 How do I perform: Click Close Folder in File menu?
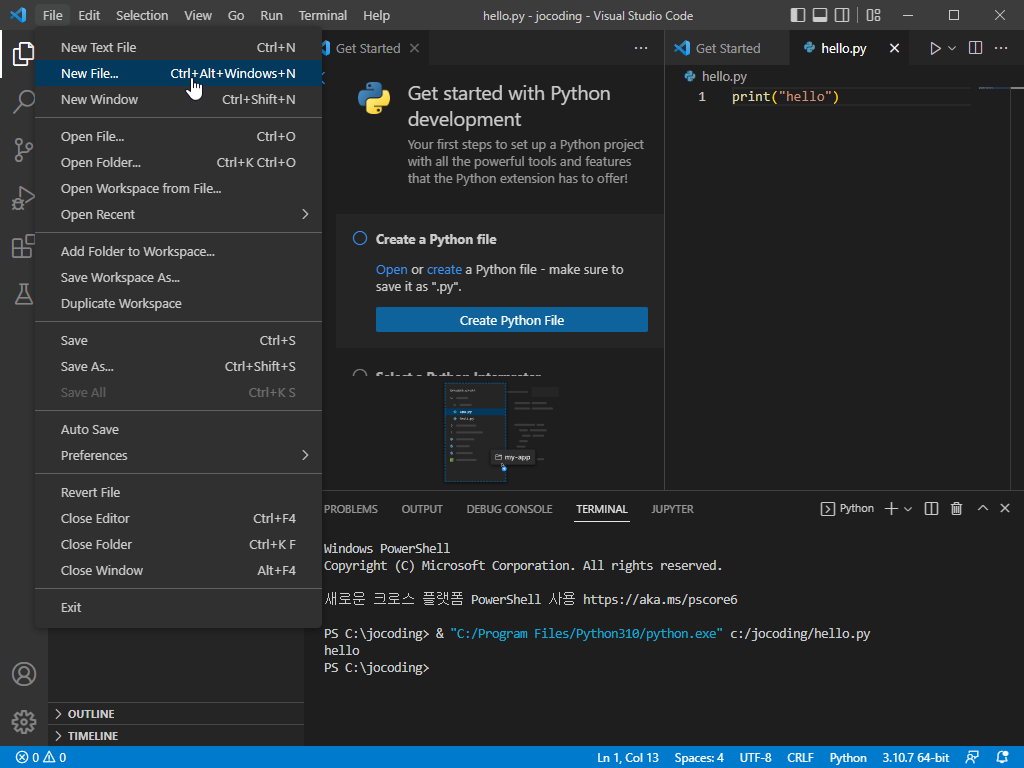[x=178, y=545]
